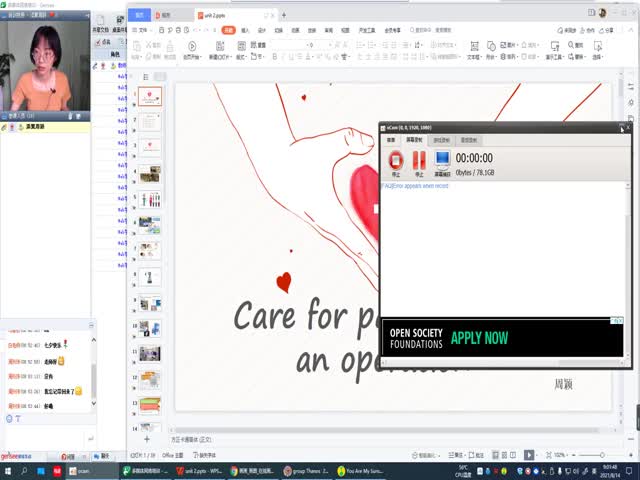Adjust the zoom slider in status bar
640x480 pixels.
(x=600, y=453)
